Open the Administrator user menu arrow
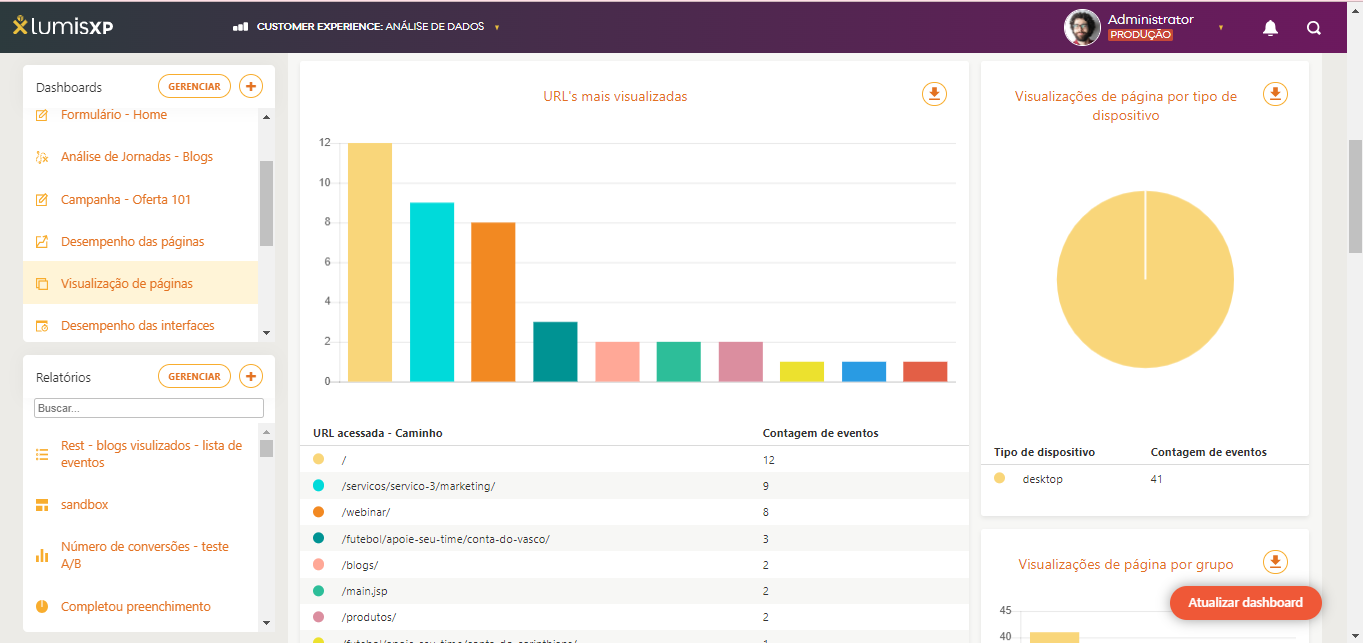1363x643 pixels. point(1221,28)
